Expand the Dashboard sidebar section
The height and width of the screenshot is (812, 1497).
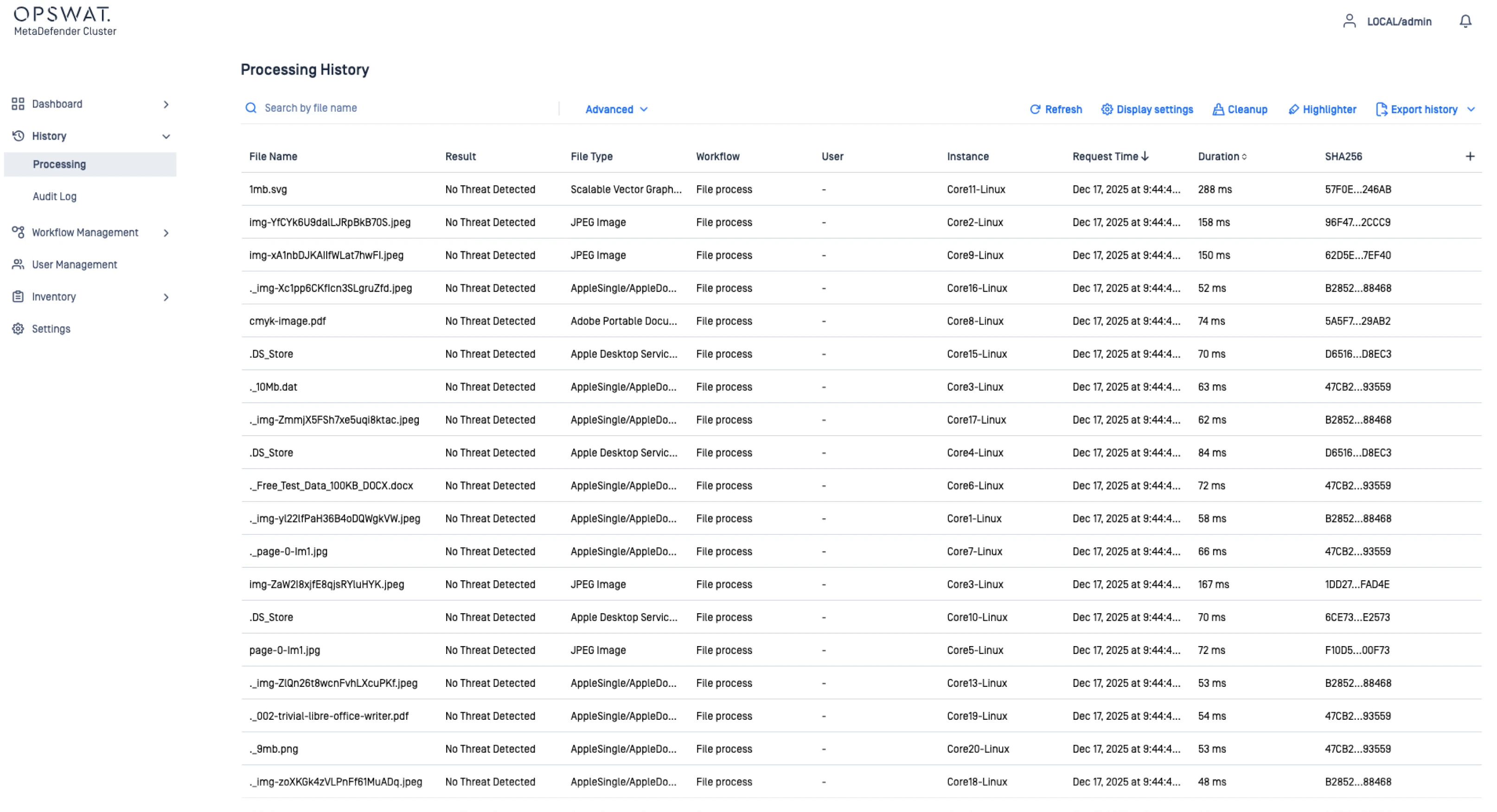tap(166, 105)
